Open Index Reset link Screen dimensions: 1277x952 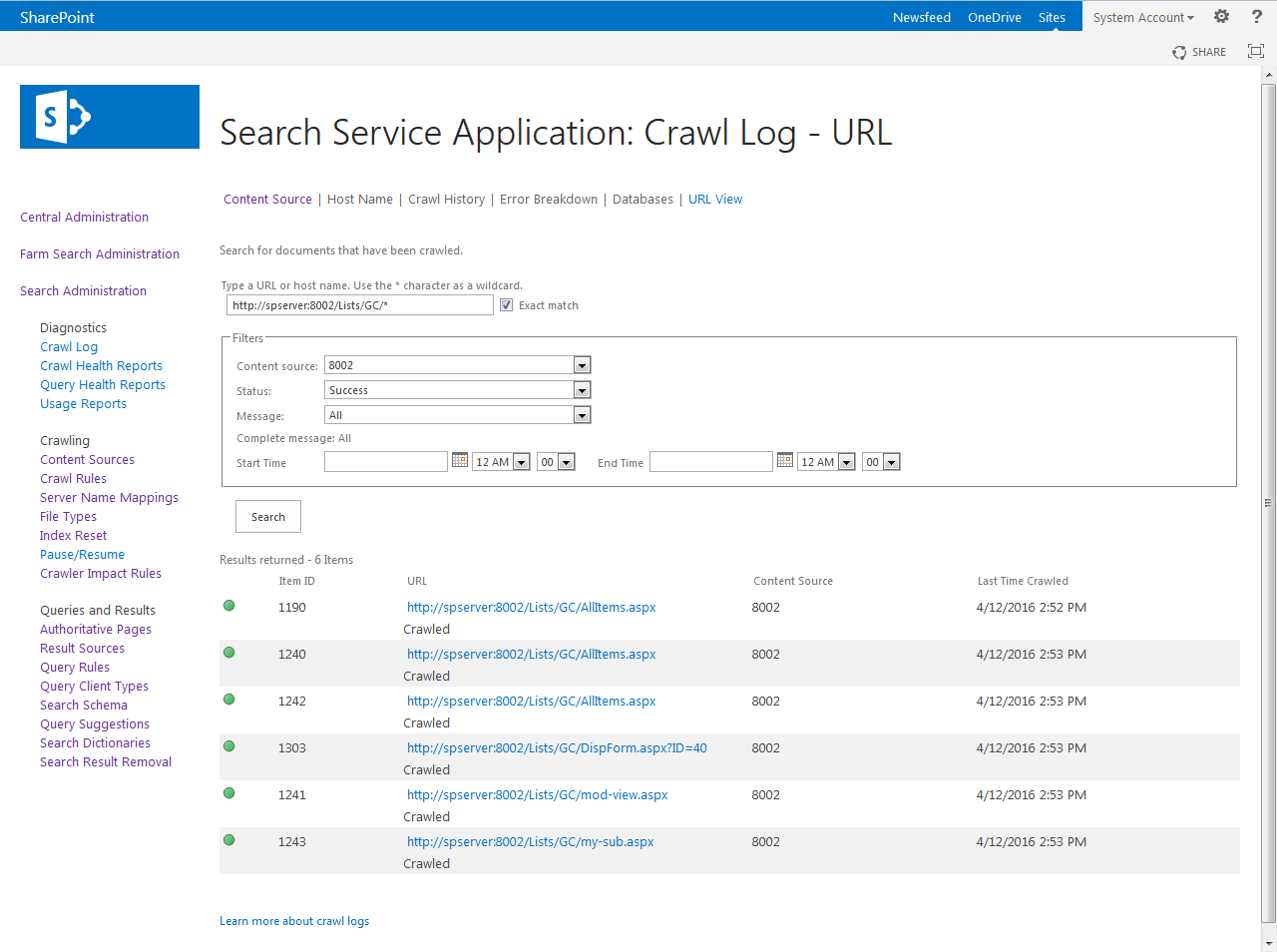coord(73,536)
